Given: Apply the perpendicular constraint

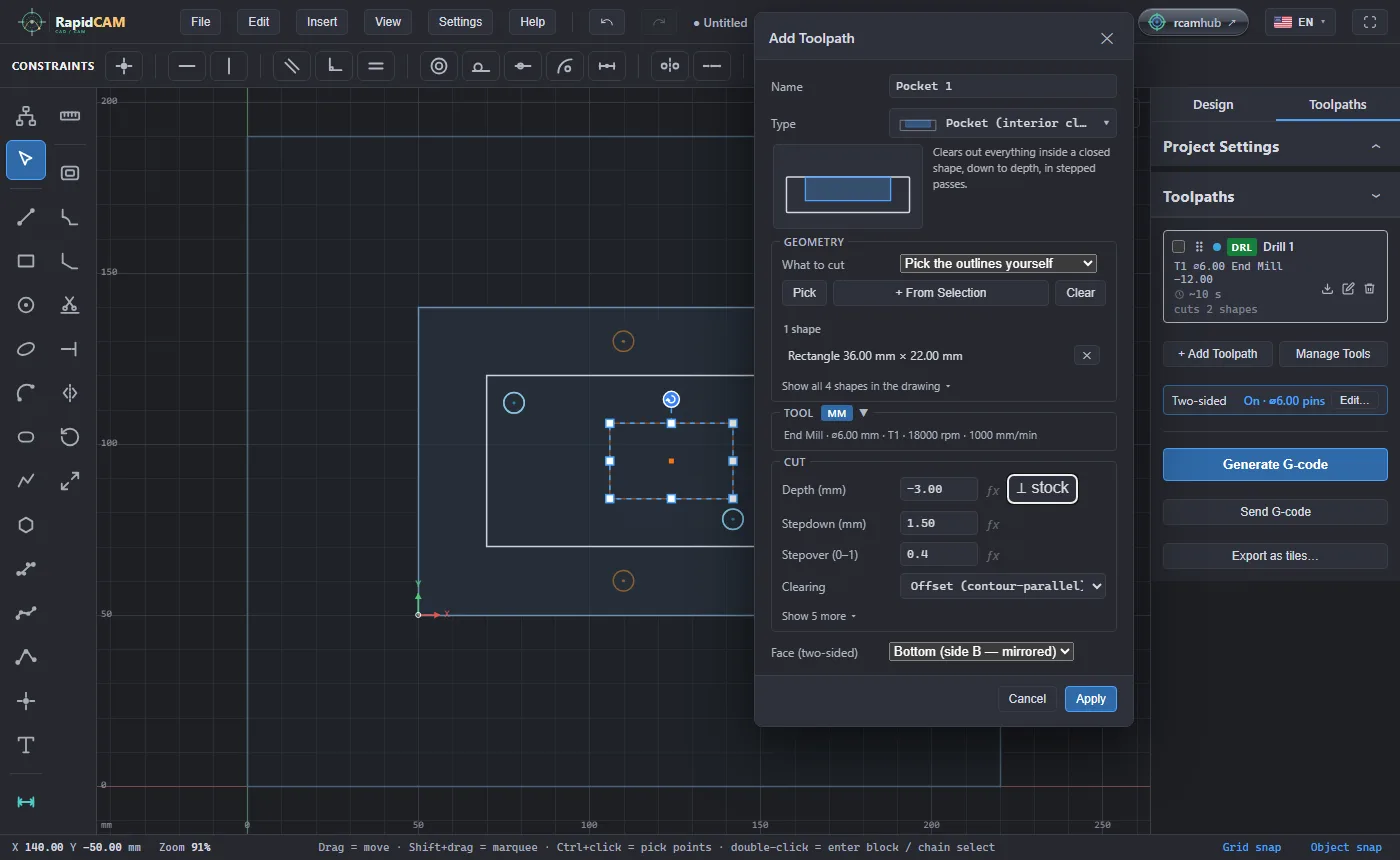Looking at the screenshot, I should (334, 66).
